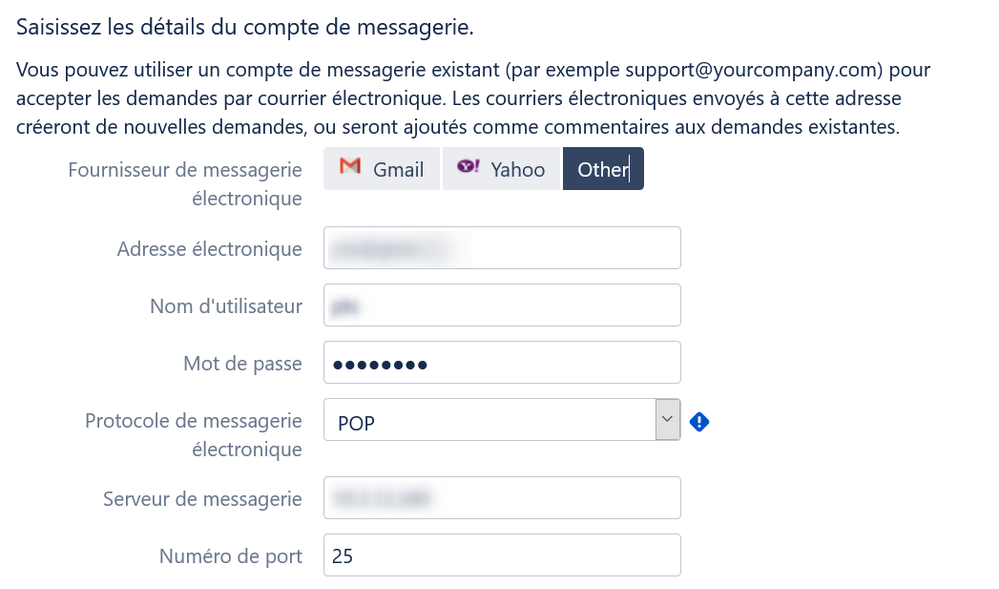Viewport: 999px width, 589px height.
Task: Click the "Adresse électronique" label
Action: coord(210,249)
